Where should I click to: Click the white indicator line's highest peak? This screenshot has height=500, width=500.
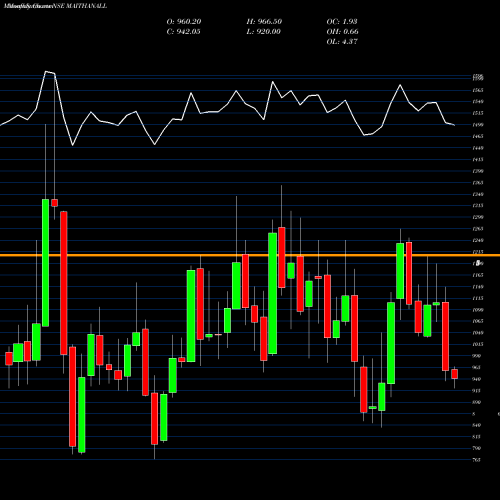[x=47, y=72]
